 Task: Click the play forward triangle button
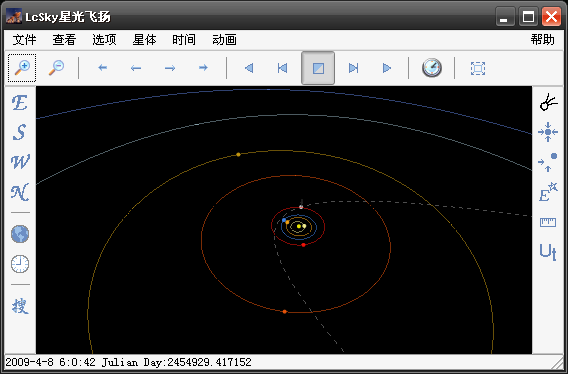[387, 68]
